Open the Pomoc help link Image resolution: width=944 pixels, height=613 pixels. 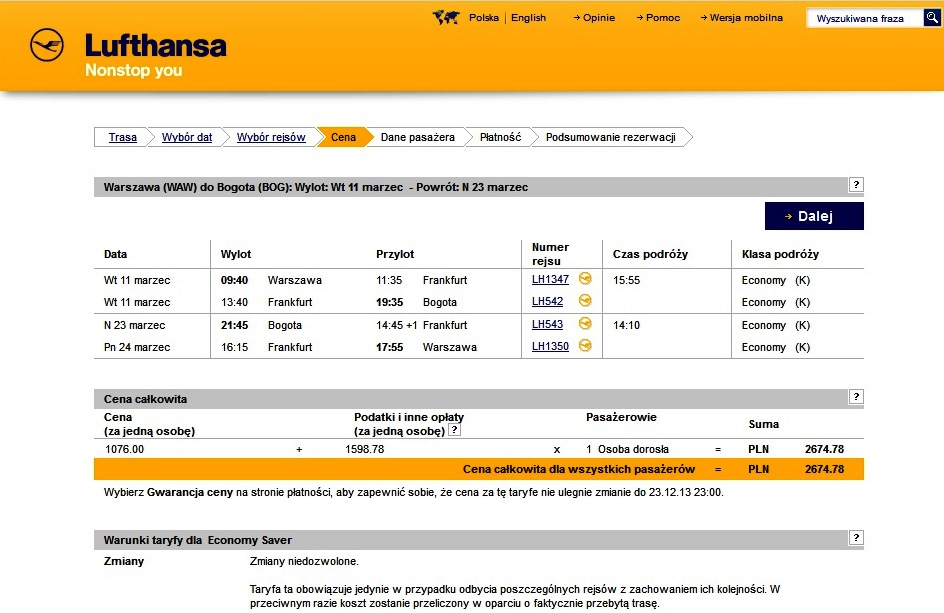coord(658,17)
